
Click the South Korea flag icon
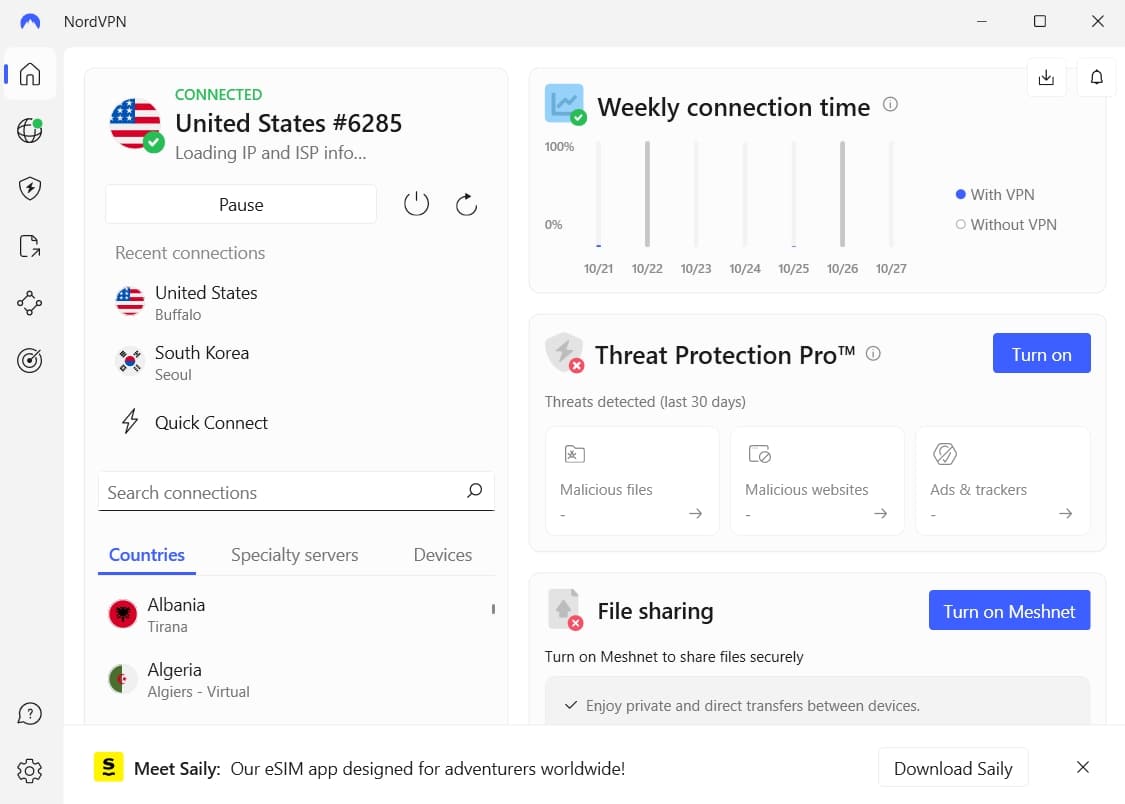[x=130, y=361]
